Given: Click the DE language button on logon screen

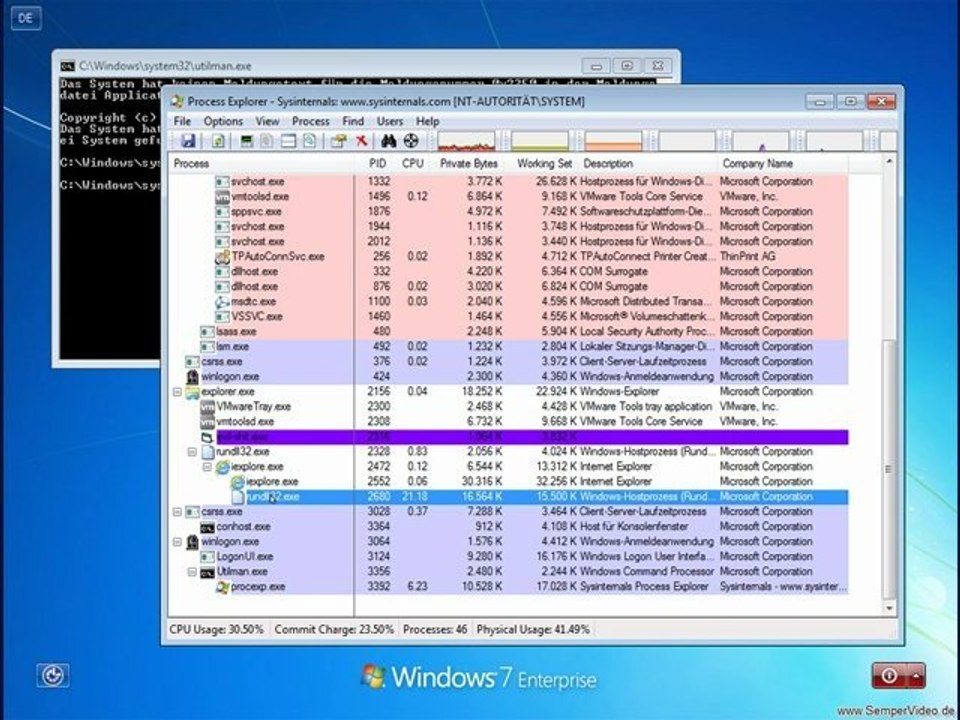Looking at the screenshot, I should [x=26, y=18].
